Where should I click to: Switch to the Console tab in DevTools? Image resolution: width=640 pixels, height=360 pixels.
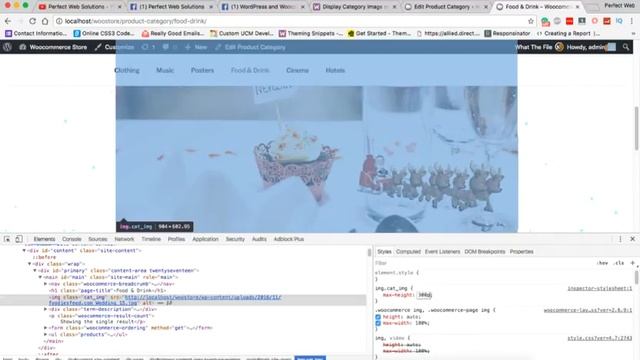(x=72, y=239)
